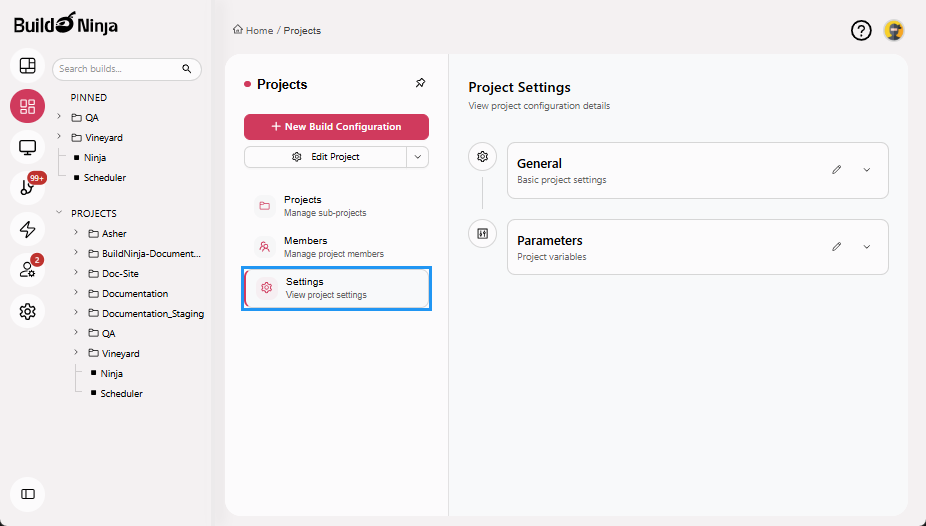Open the Projects sub-projects menu item
Image resolution: width=926 pixels, height=526 pixels.
(x=336, y=206)
